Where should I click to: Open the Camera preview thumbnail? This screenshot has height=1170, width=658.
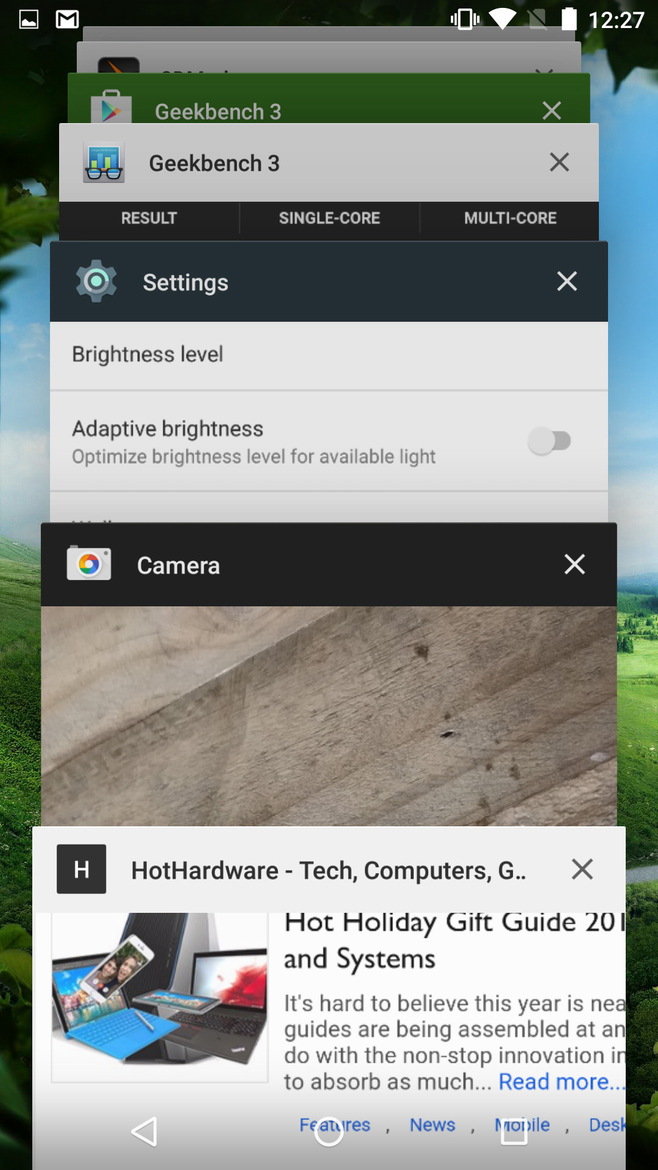pyautogui.click(x=329, y=715)
